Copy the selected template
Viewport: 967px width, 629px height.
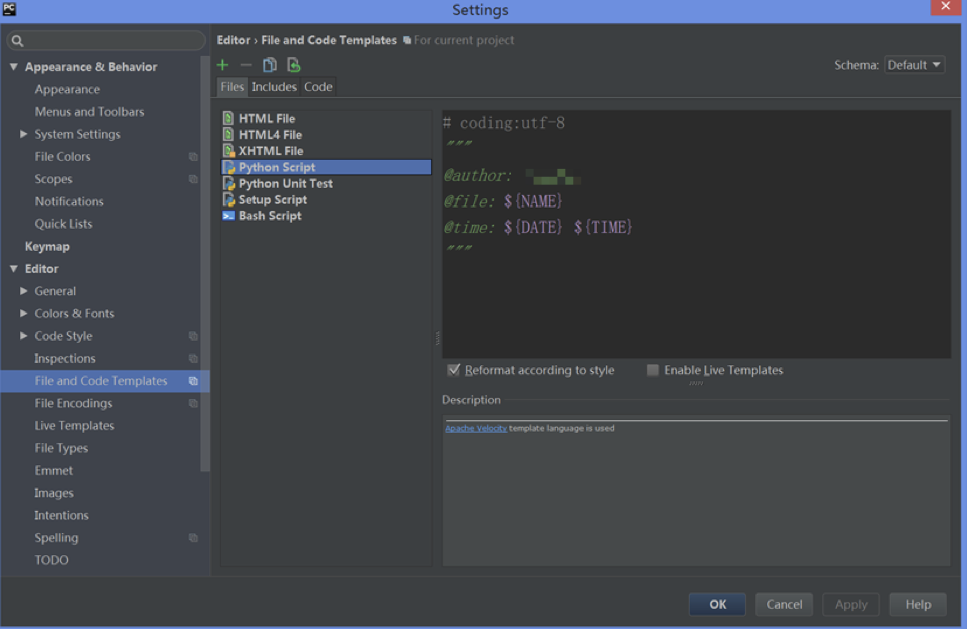(270, 65)
